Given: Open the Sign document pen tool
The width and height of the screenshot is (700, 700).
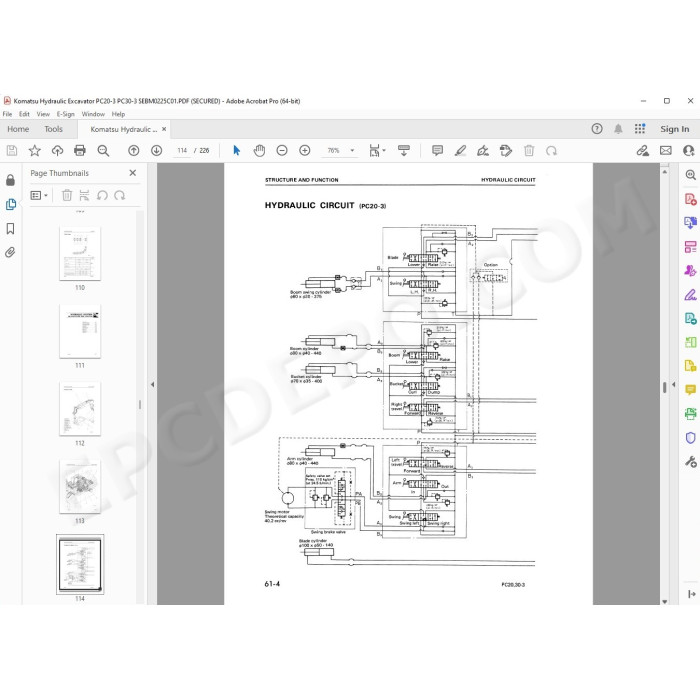Looking at the screenshot, I should [483, 150].
